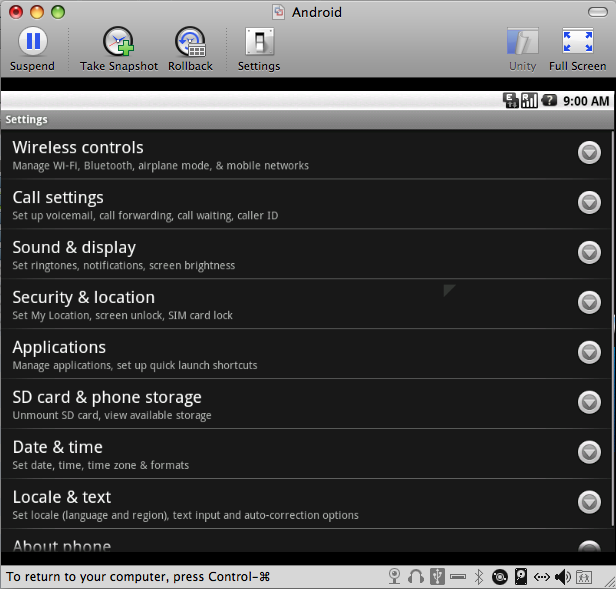616x589 pixels.
Task: Click the hard disk icon
Action: tap(521, 577)
